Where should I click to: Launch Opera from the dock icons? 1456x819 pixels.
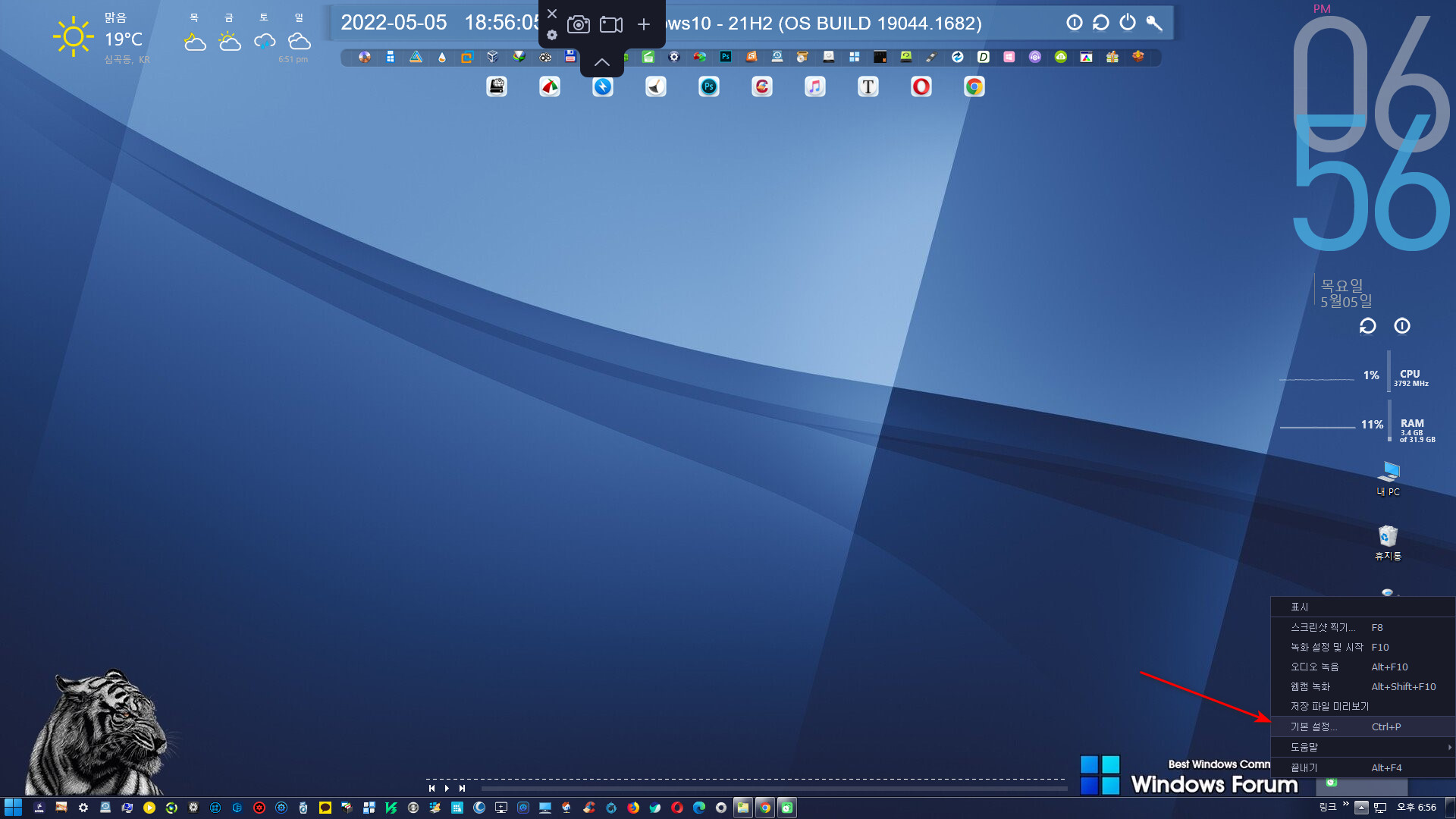(x=921, y=86)
